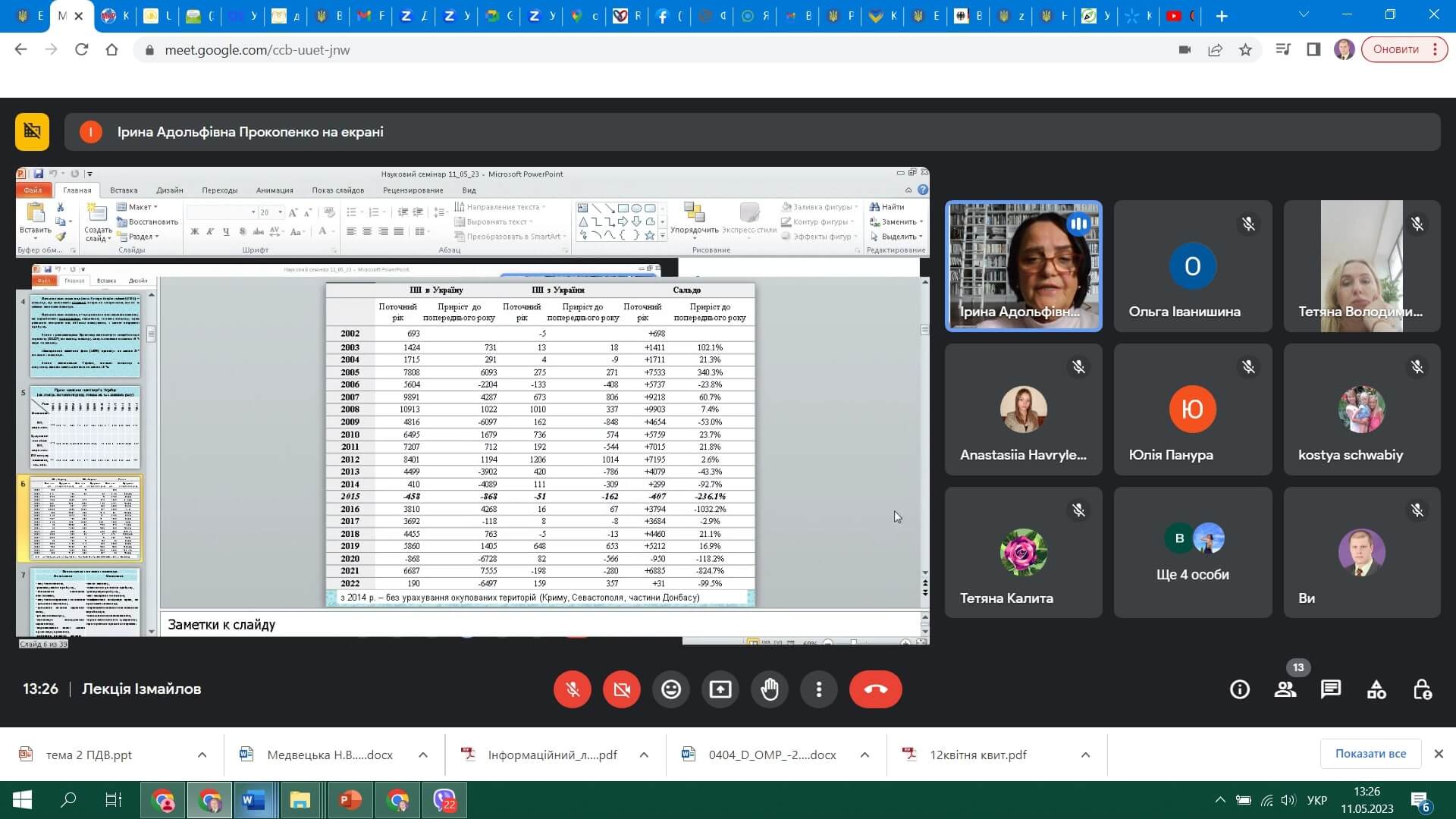The width and height of the screenshot is (1456, 819).
Task: Click the Юлія Панура participant tile
Action: [1192, 409]
